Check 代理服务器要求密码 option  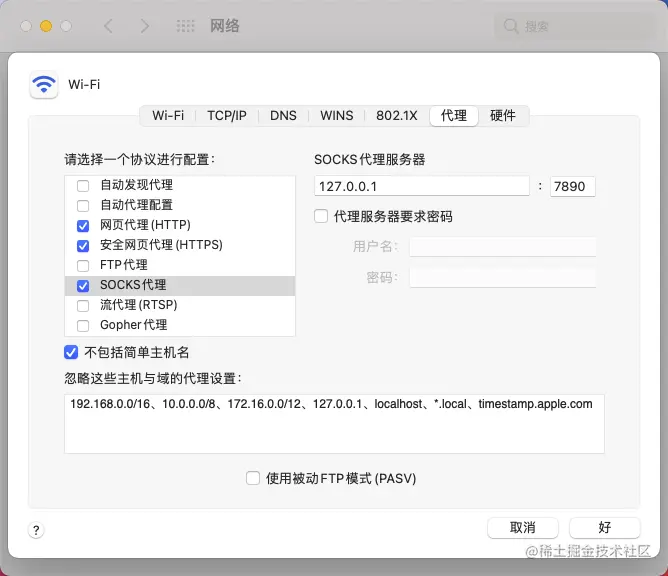pos(321,216)
